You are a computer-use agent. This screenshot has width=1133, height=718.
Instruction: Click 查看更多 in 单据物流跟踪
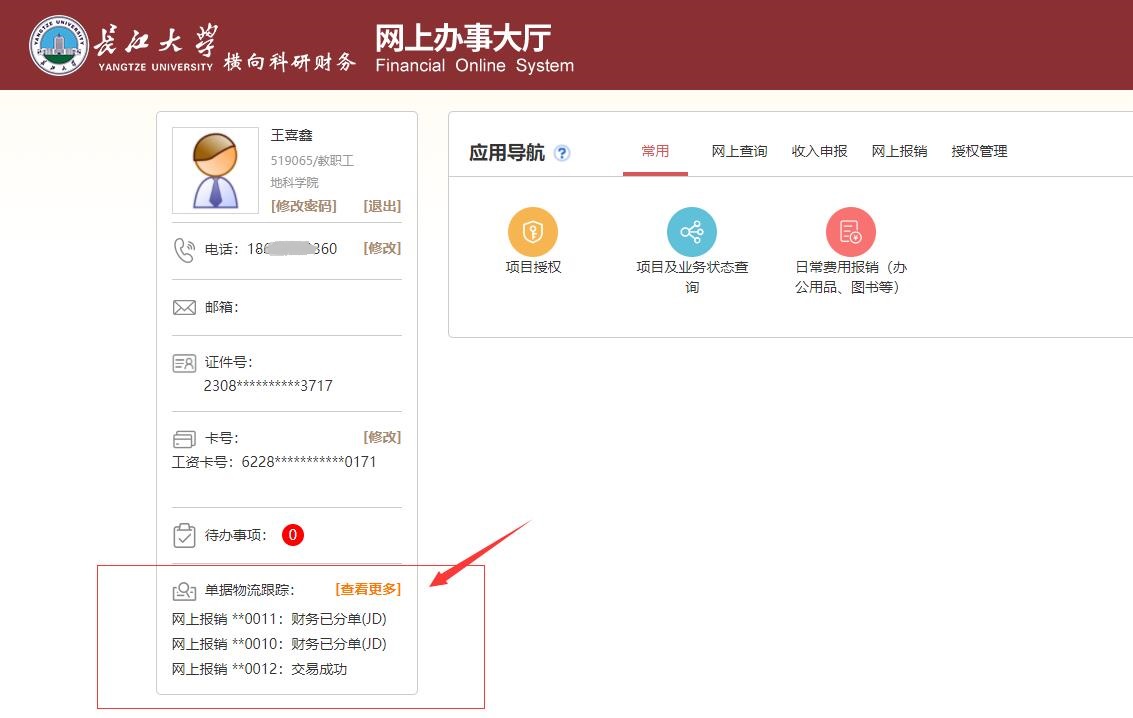[x=368, y=589]
